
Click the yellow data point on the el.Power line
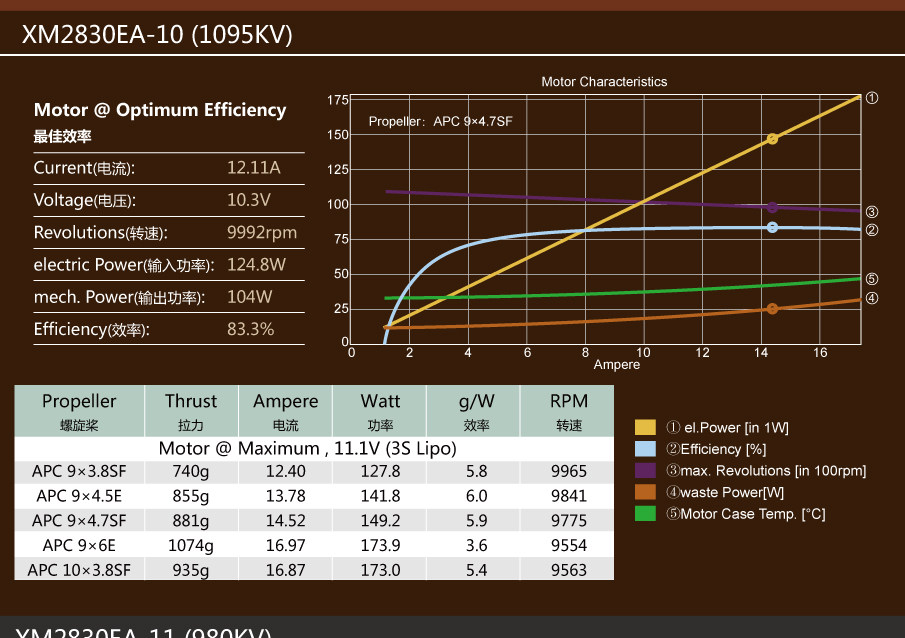pyautogui.click(x=772, y=139)
